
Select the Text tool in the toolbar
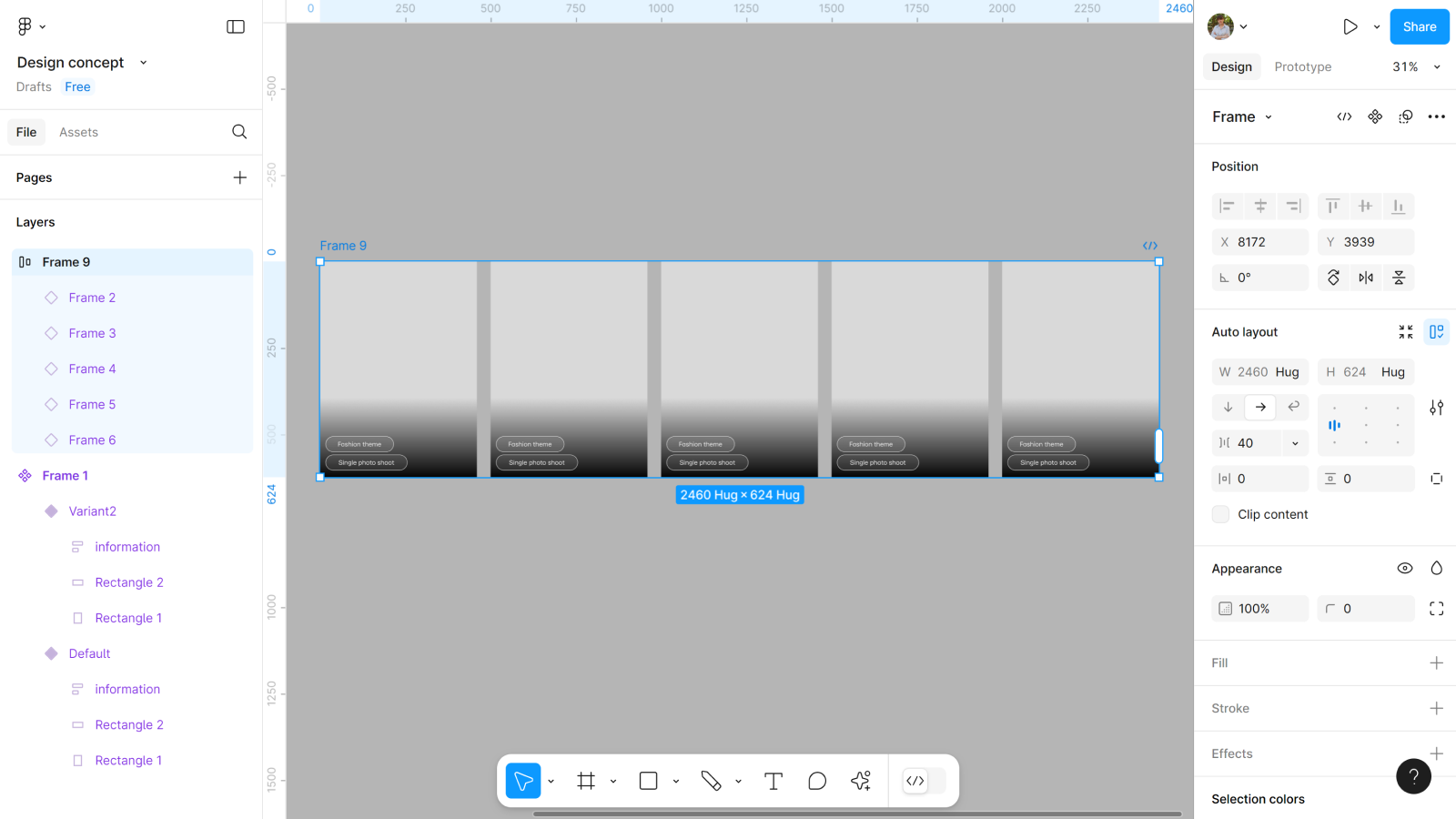click(773, 781)
